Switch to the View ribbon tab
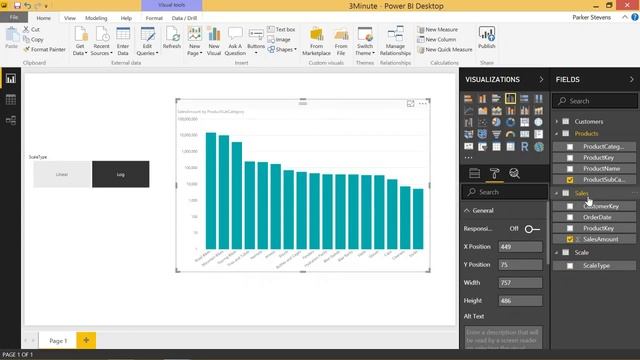 tap(69, 18)
